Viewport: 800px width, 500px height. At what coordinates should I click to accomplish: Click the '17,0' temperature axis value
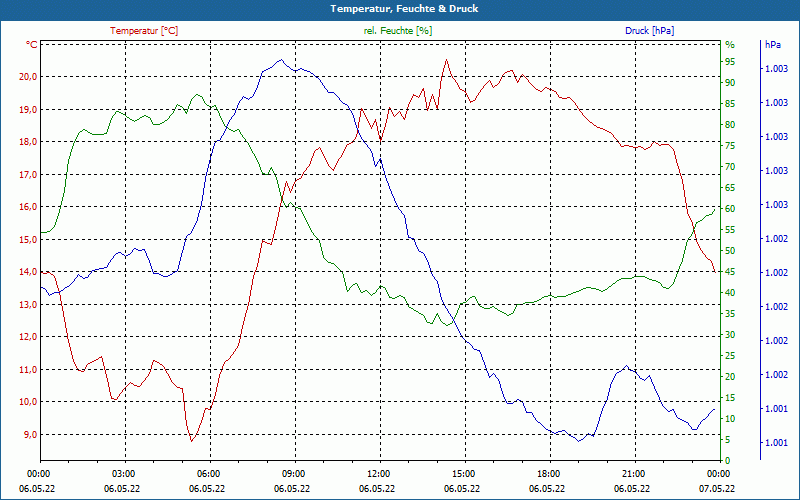28,174
